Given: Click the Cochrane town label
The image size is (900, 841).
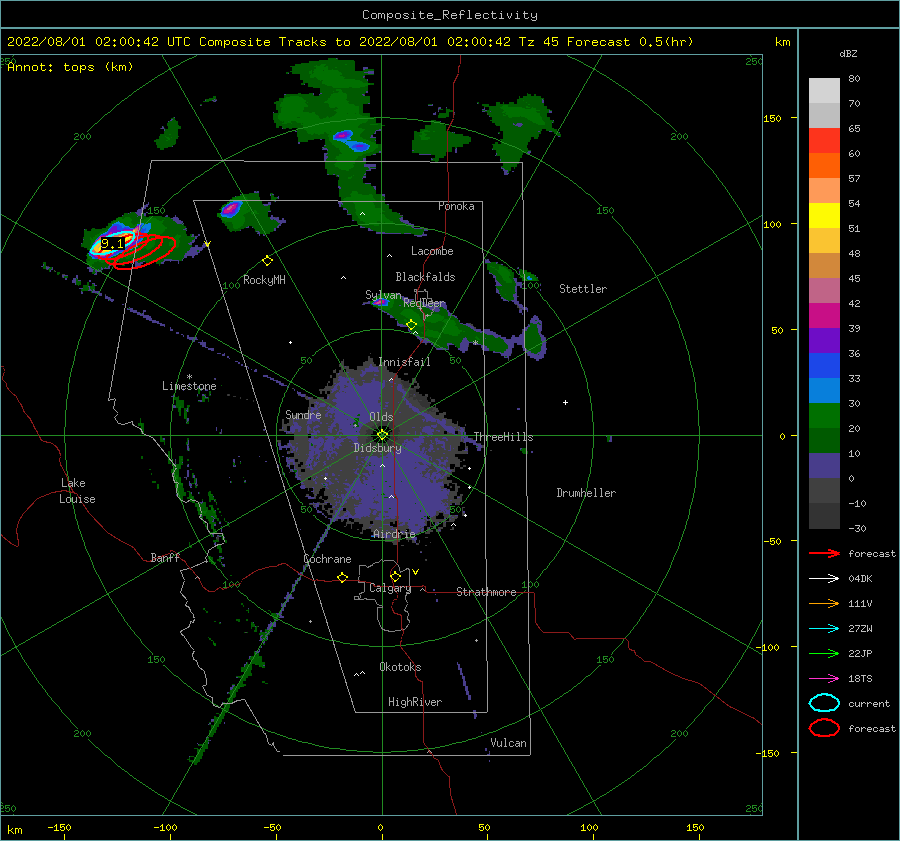Looking at the screenshot, I should 327,559.
